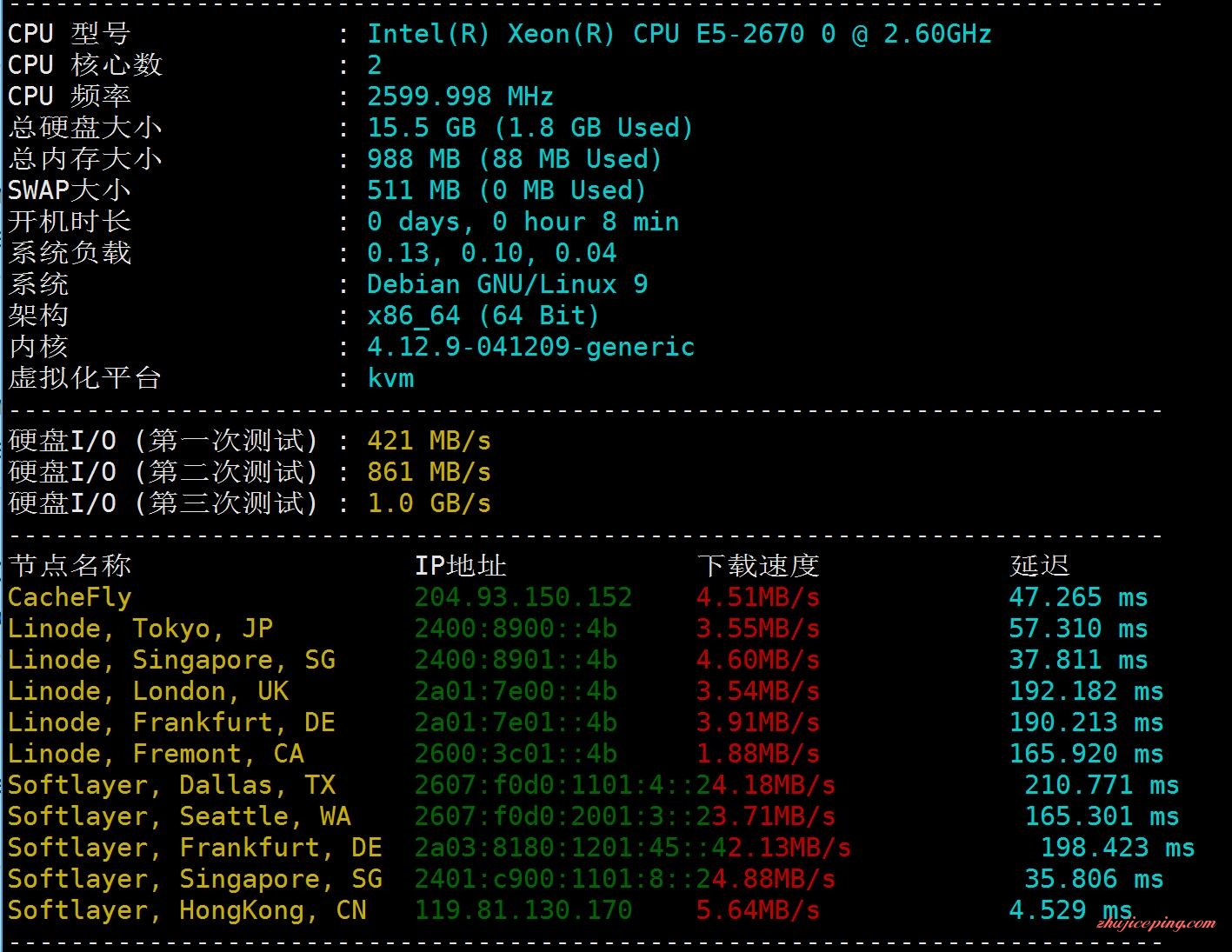
Task: Click the Tokyo download speed '3.55MB/s'
Action: point(757,629)
